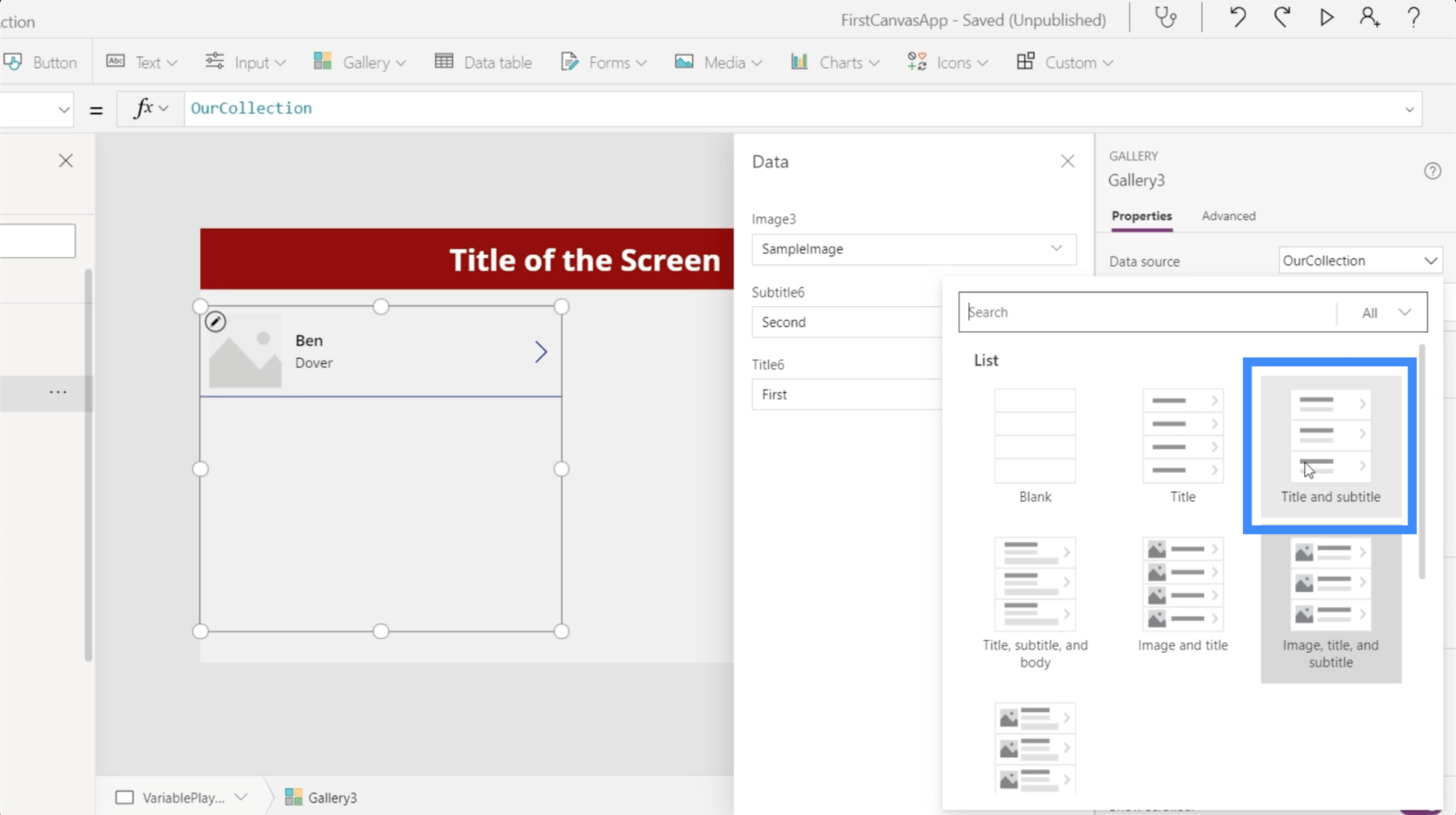
Task: Open the three-dot more options menu
Action: point(58,392)
